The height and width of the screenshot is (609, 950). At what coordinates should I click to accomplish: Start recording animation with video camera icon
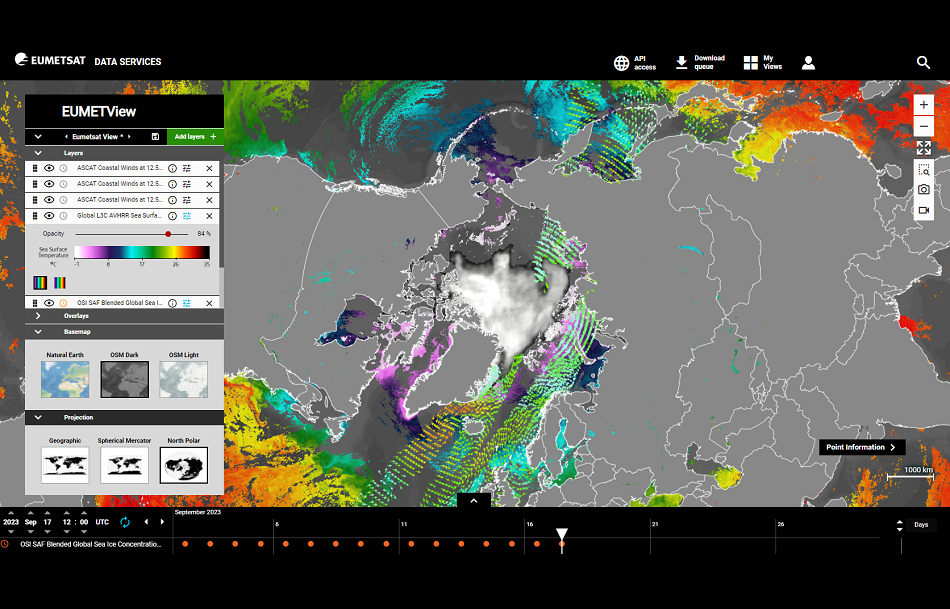pyautogui.click(x=923, y=210)
